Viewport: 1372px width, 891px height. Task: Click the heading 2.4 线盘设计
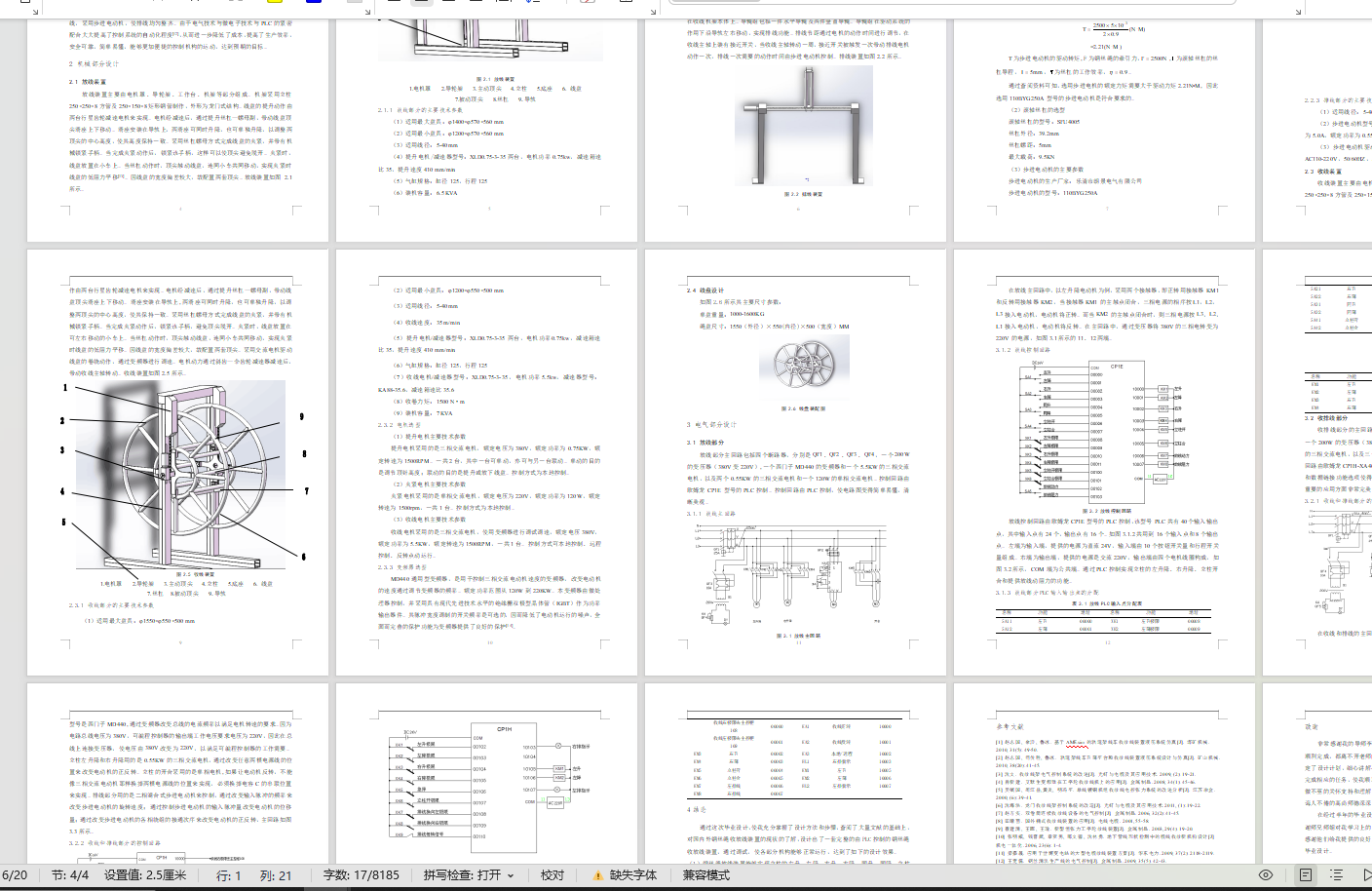pos(705,291)
